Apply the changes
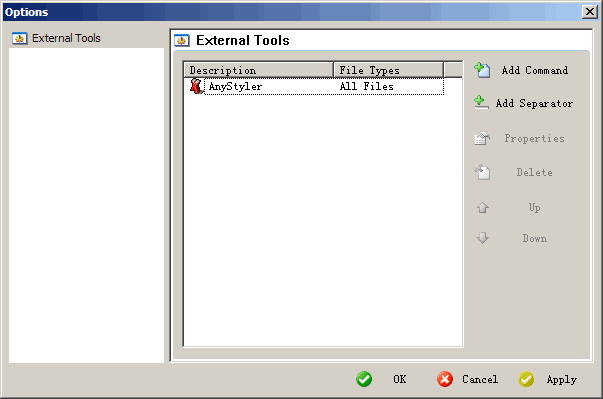Image resolution: width=603 pixels, height=399 pixels. click(561, 380)
